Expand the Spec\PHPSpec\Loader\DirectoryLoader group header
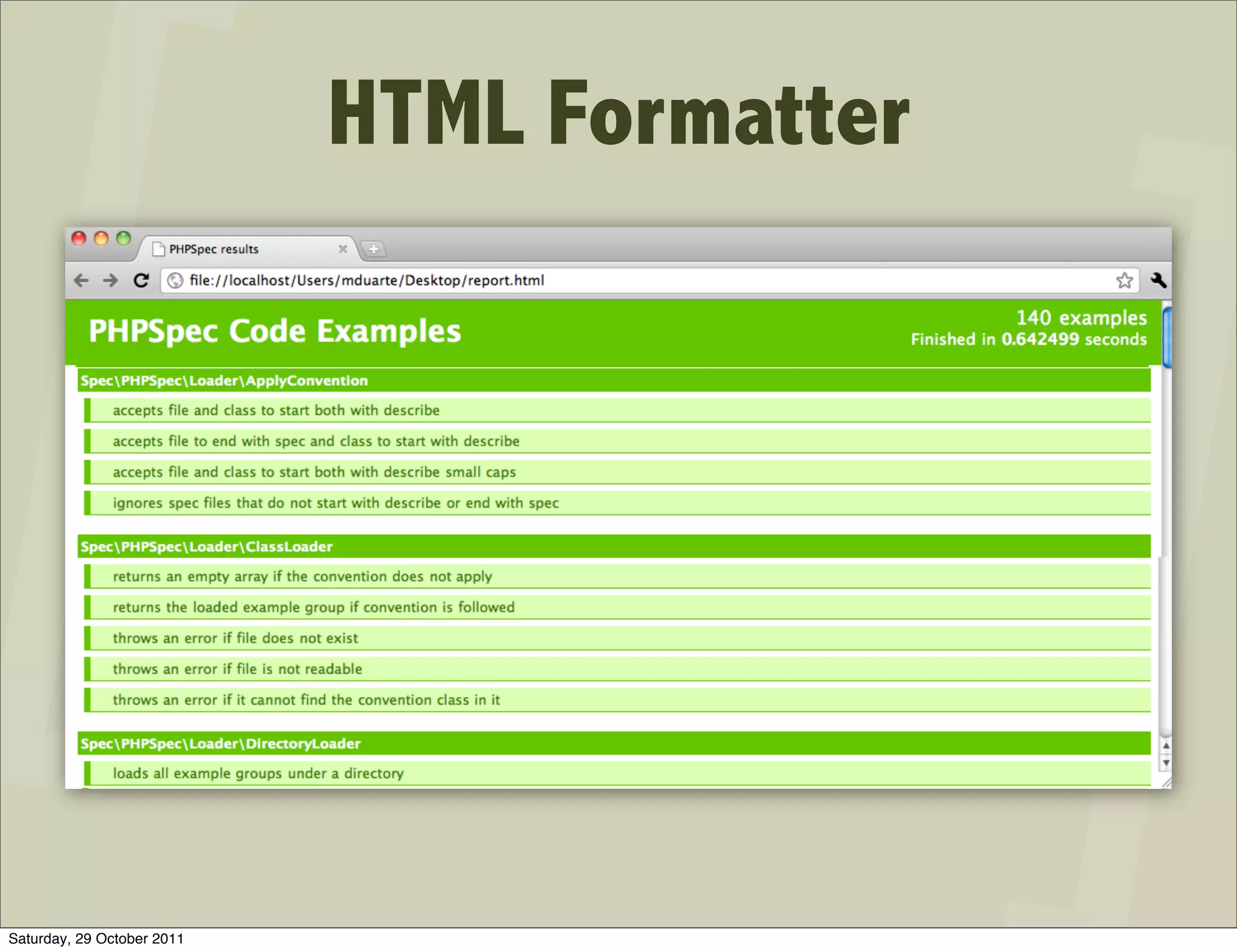 point(220,744)
